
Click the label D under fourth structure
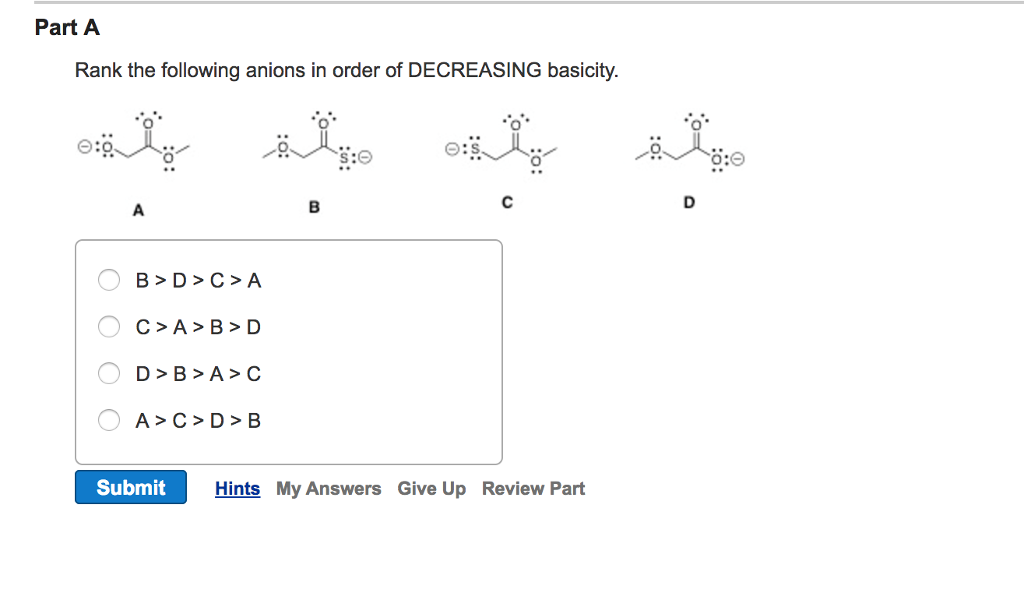click(x=688, y=202)
